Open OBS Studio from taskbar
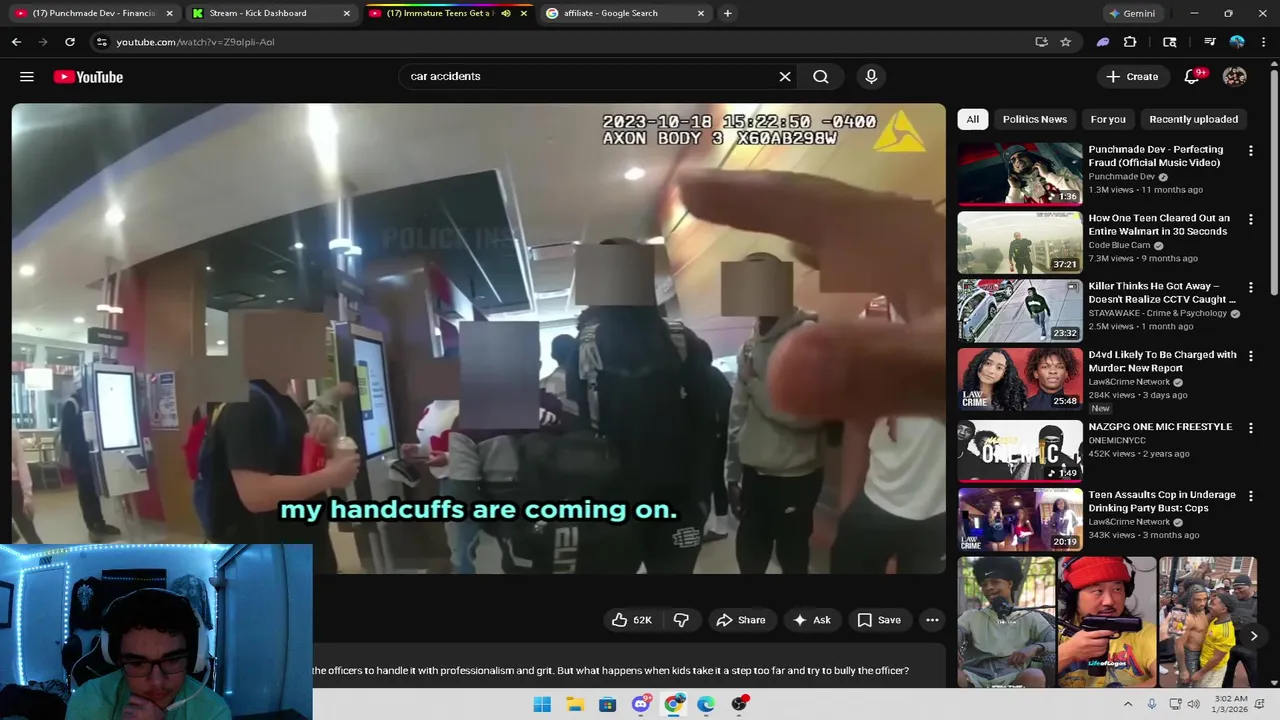This screenshot has width=1280, height=720. [739, 704]
